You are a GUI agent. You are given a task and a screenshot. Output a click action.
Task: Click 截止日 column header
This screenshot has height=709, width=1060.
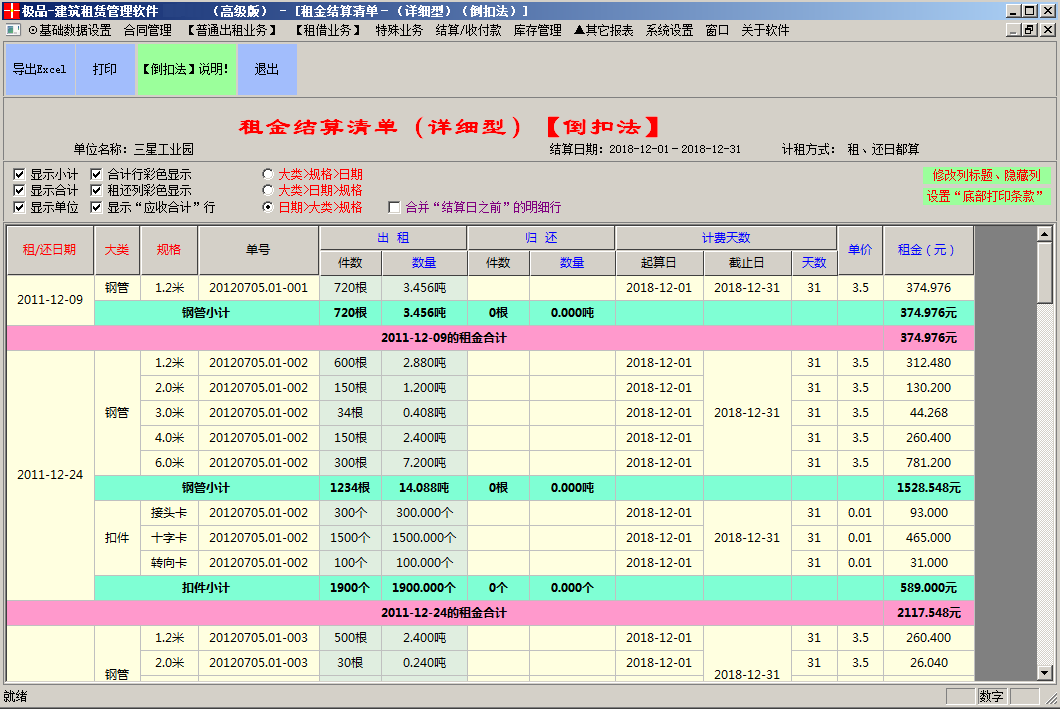click(747, 262)
